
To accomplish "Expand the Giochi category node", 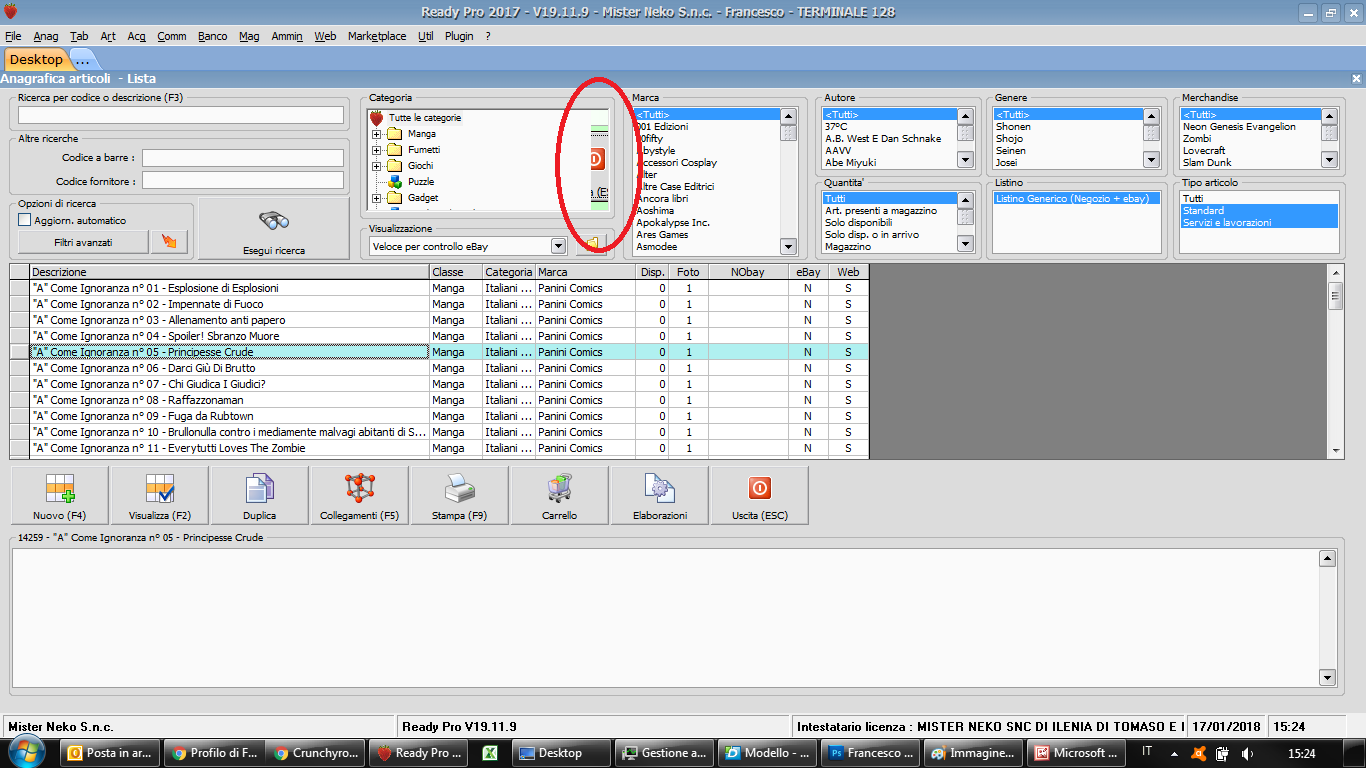I will click(x=376, y=166).
